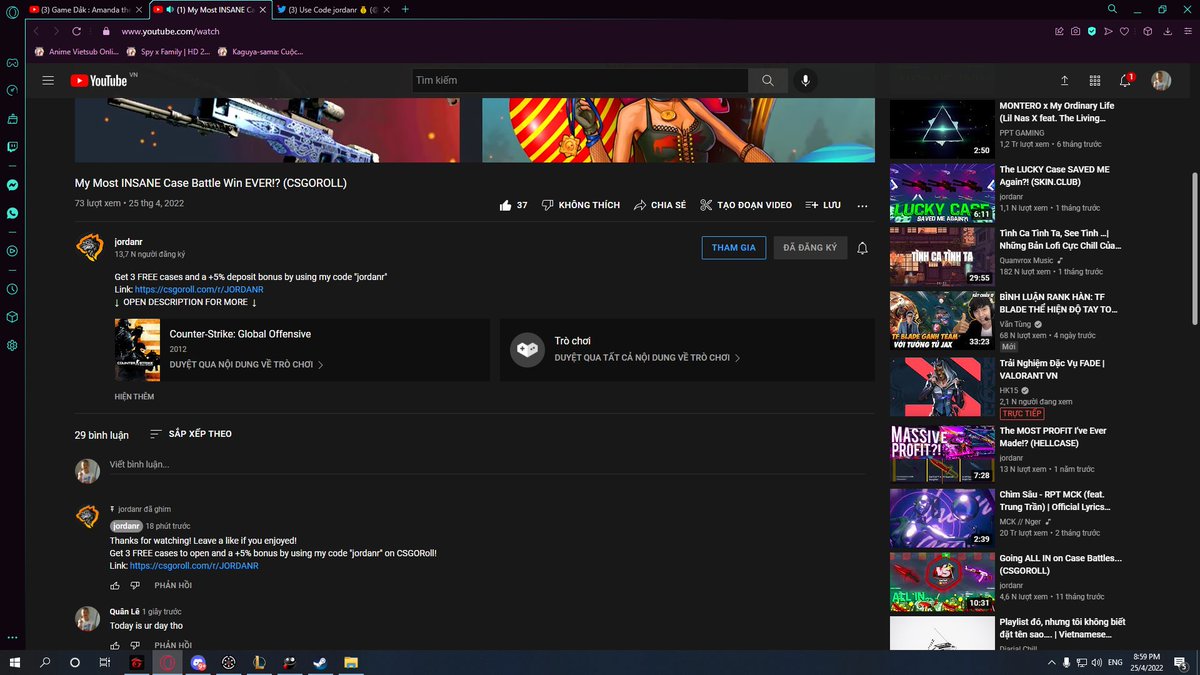Take a snapshot with camera icon
1200x675 pixels.
coord(1075,31)
